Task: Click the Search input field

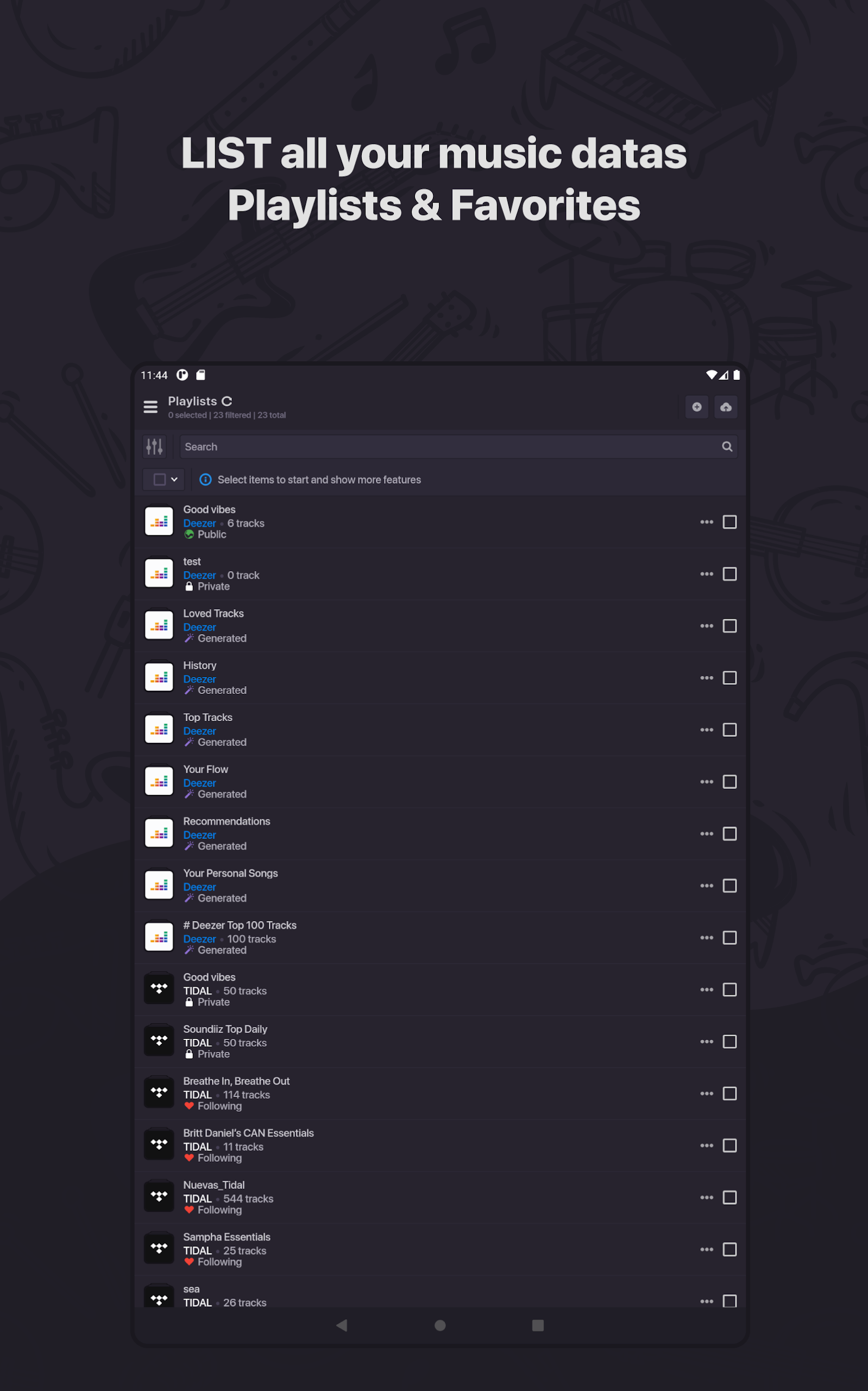Action: pos(448,447)
